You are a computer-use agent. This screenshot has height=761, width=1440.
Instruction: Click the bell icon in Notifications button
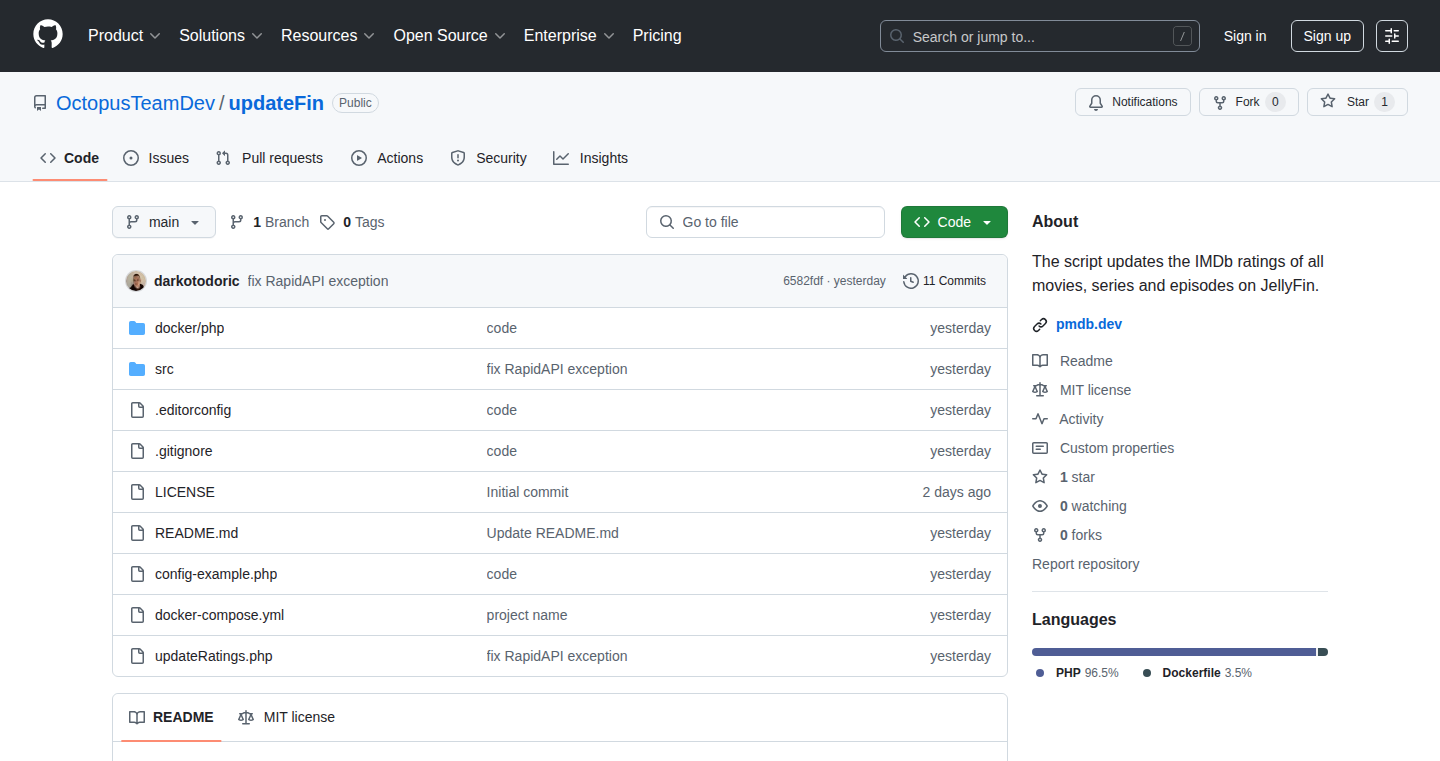1096,102
